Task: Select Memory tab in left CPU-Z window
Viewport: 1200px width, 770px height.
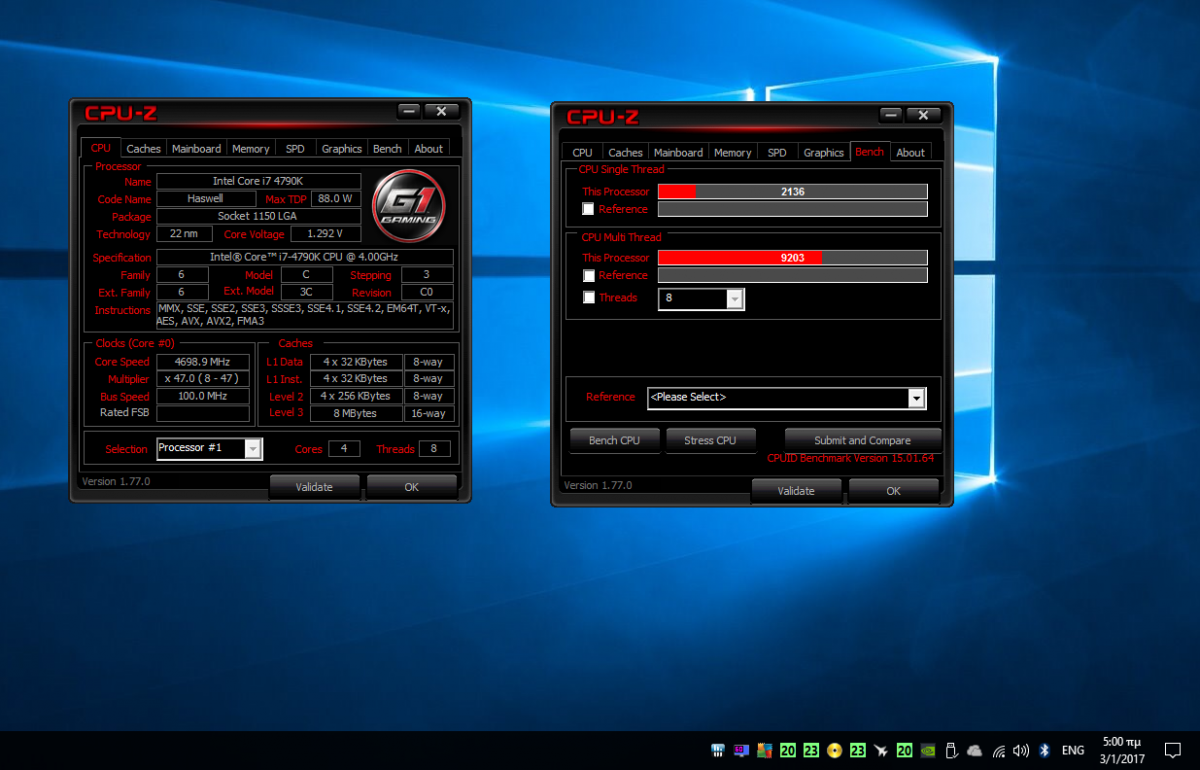Action: [250, 148]
